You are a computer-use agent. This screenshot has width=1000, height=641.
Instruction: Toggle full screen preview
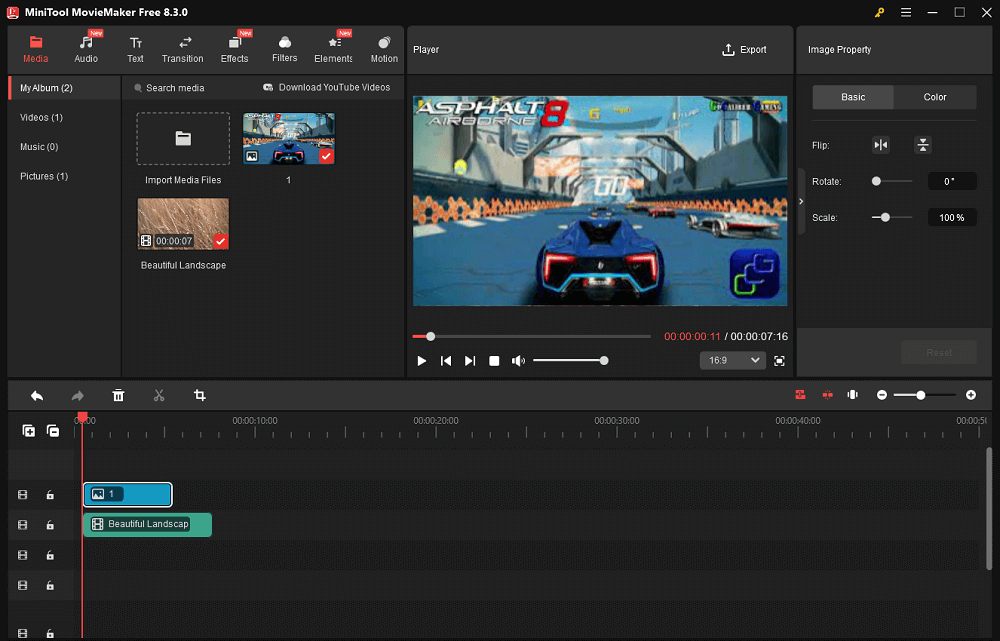point(779,361)
